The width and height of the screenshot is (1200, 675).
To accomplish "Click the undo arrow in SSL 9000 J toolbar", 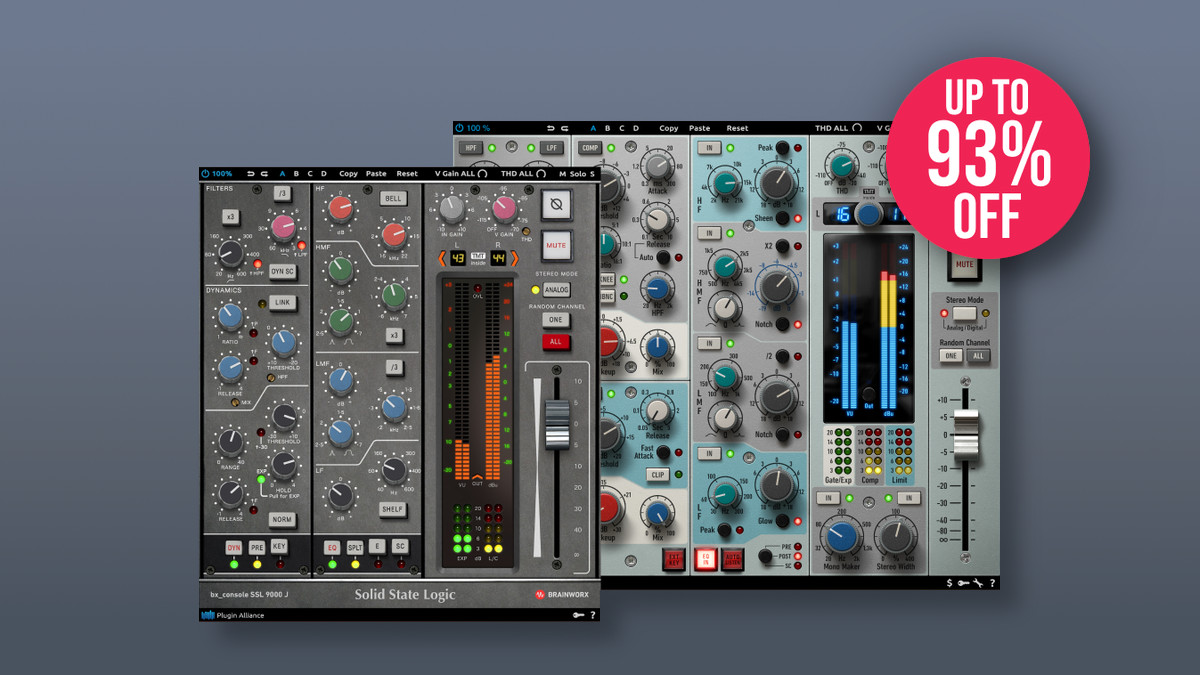I will (x=250, y=174).
